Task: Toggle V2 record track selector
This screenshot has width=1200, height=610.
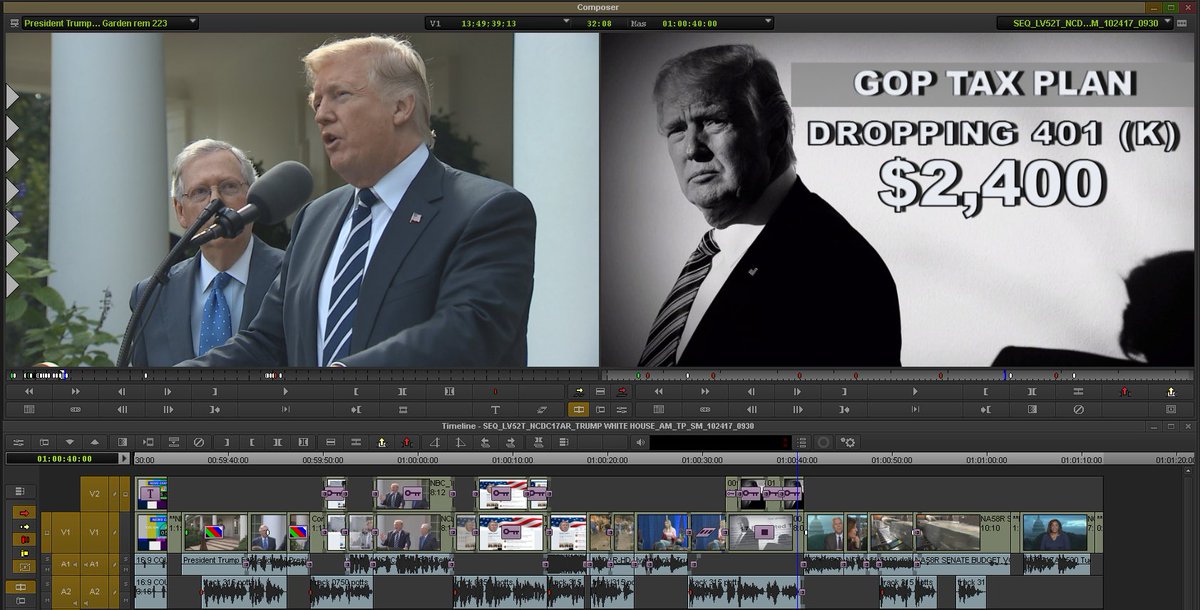Action: point(94,494)
